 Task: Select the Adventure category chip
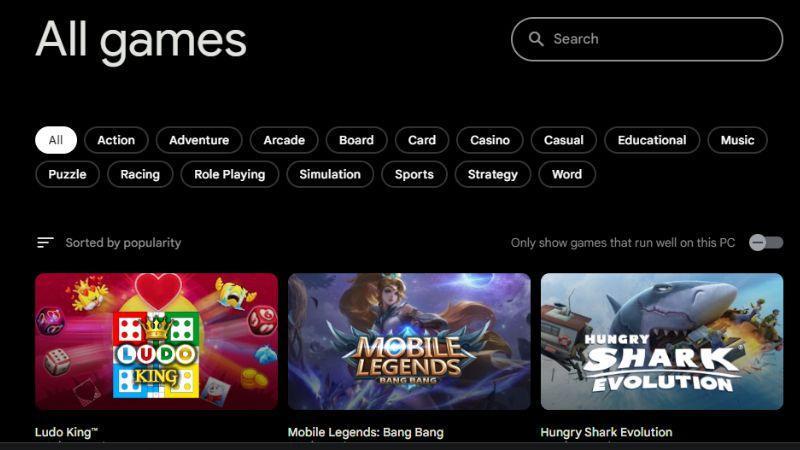199,140
